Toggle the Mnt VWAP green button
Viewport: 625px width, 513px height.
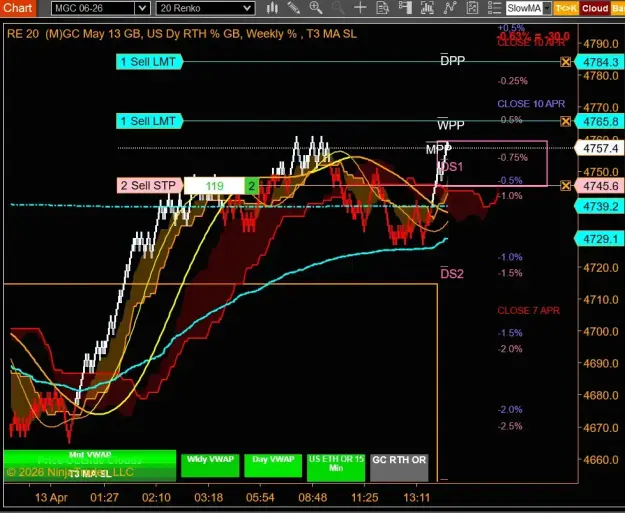pos(90,456)
